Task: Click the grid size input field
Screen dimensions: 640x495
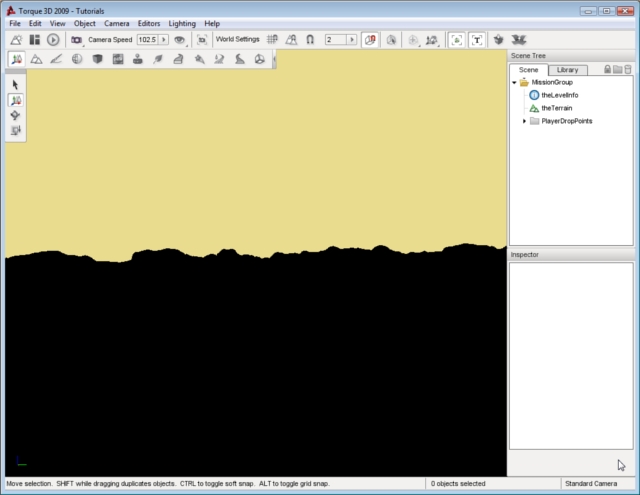Action: point(334,39)
